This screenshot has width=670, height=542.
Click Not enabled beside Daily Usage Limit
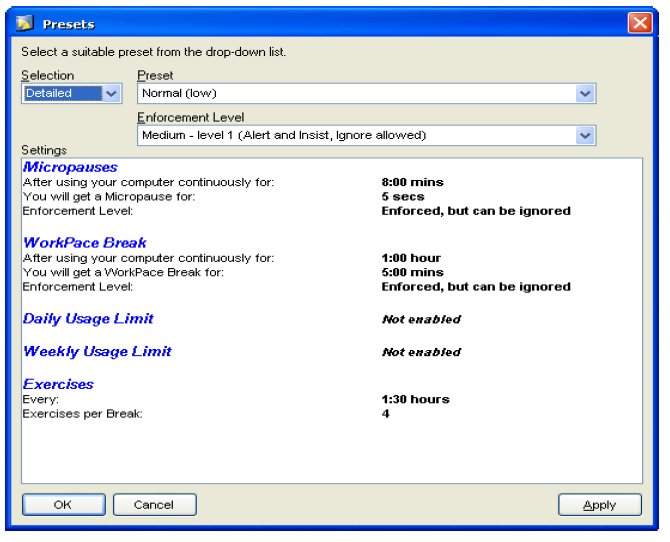click(421, 319)
